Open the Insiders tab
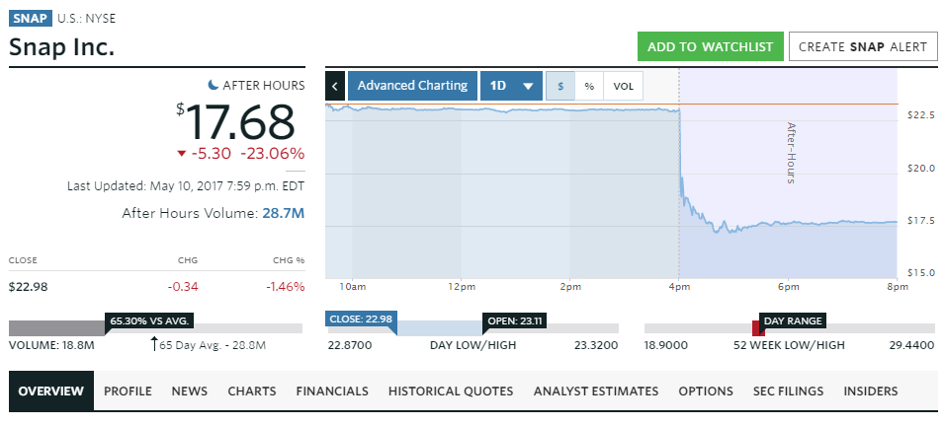945x426 pixels. 870,391
